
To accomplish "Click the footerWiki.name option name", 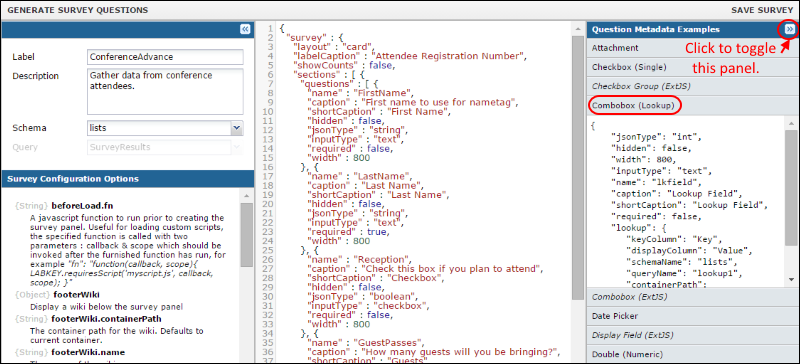I will coord(88,352).
